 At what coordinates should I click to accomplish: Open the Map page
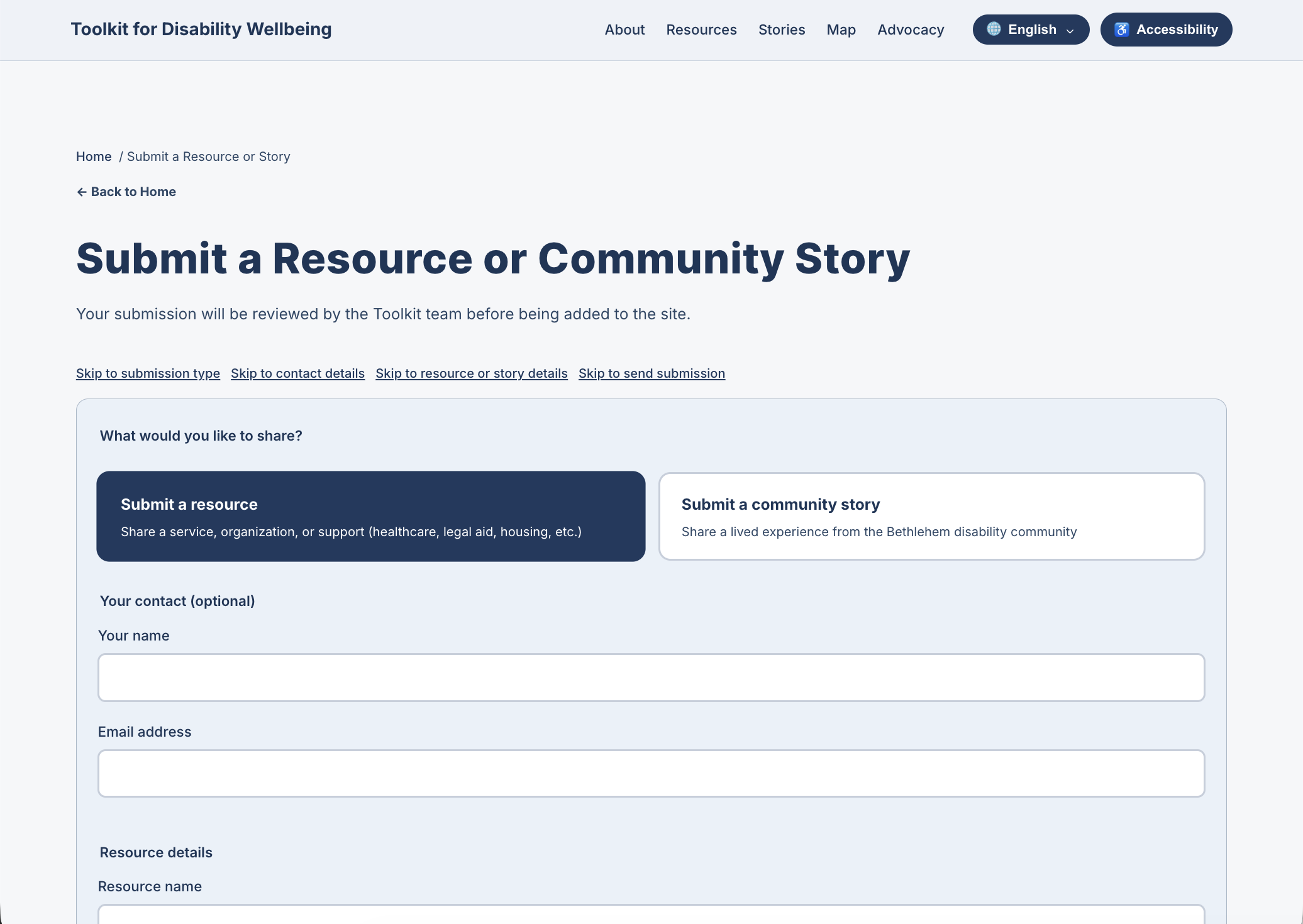841,30
